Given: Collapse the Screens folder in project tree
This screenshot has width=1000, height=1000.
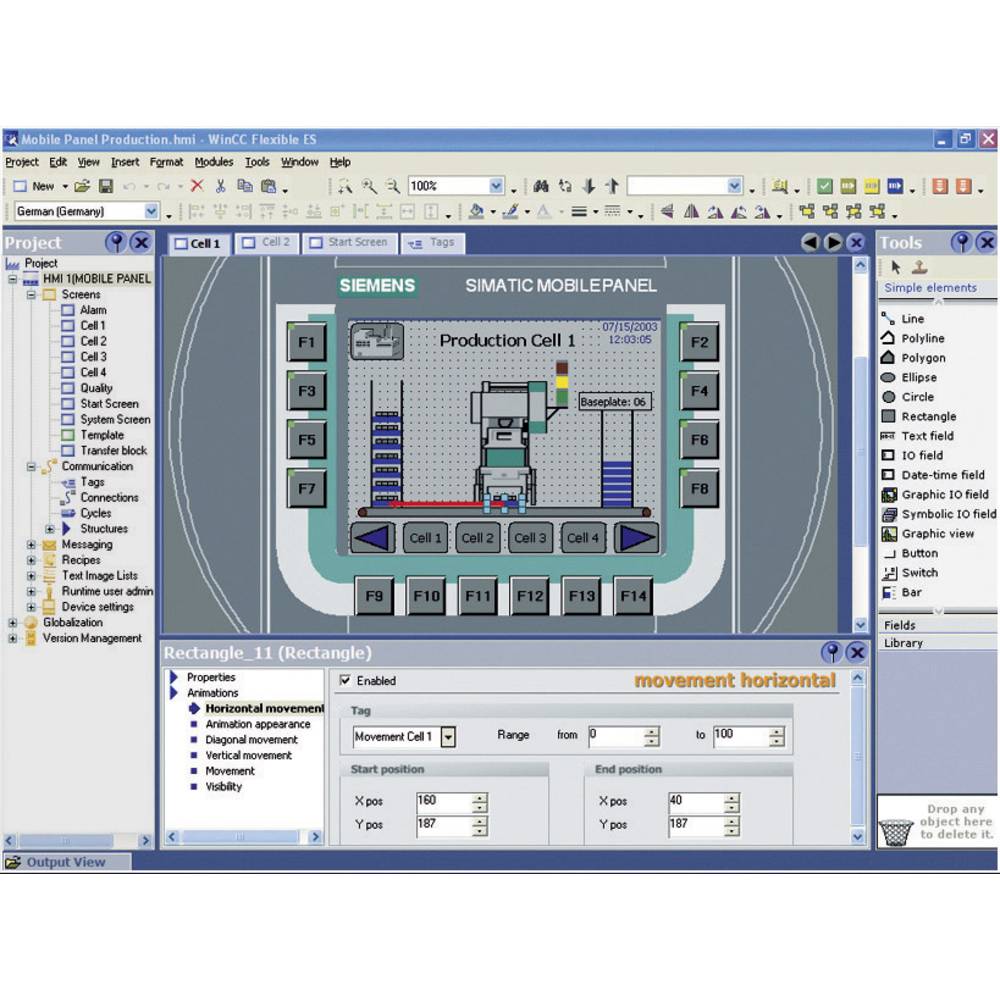Looking at the screenshot, I should (32, 295).
